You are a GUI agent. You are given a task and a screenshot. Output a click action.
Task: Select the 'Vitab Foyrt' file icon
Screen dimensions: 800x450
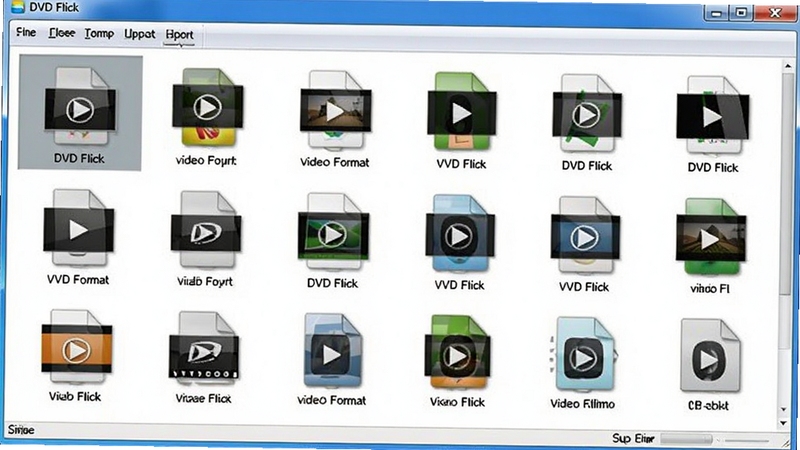coord(206,230)
